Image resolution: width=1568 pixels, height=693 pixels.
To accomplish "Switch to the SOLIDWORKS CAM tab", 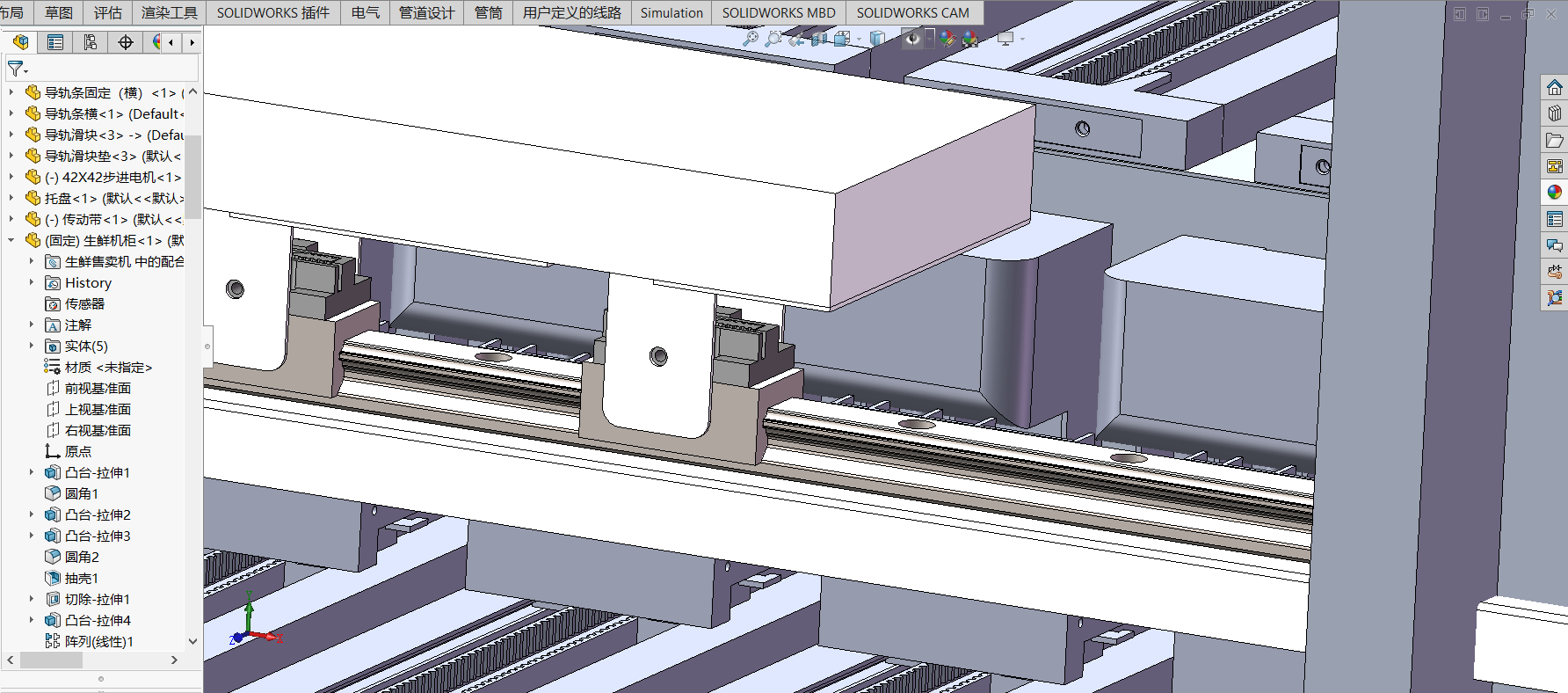I will pos(912,12).
